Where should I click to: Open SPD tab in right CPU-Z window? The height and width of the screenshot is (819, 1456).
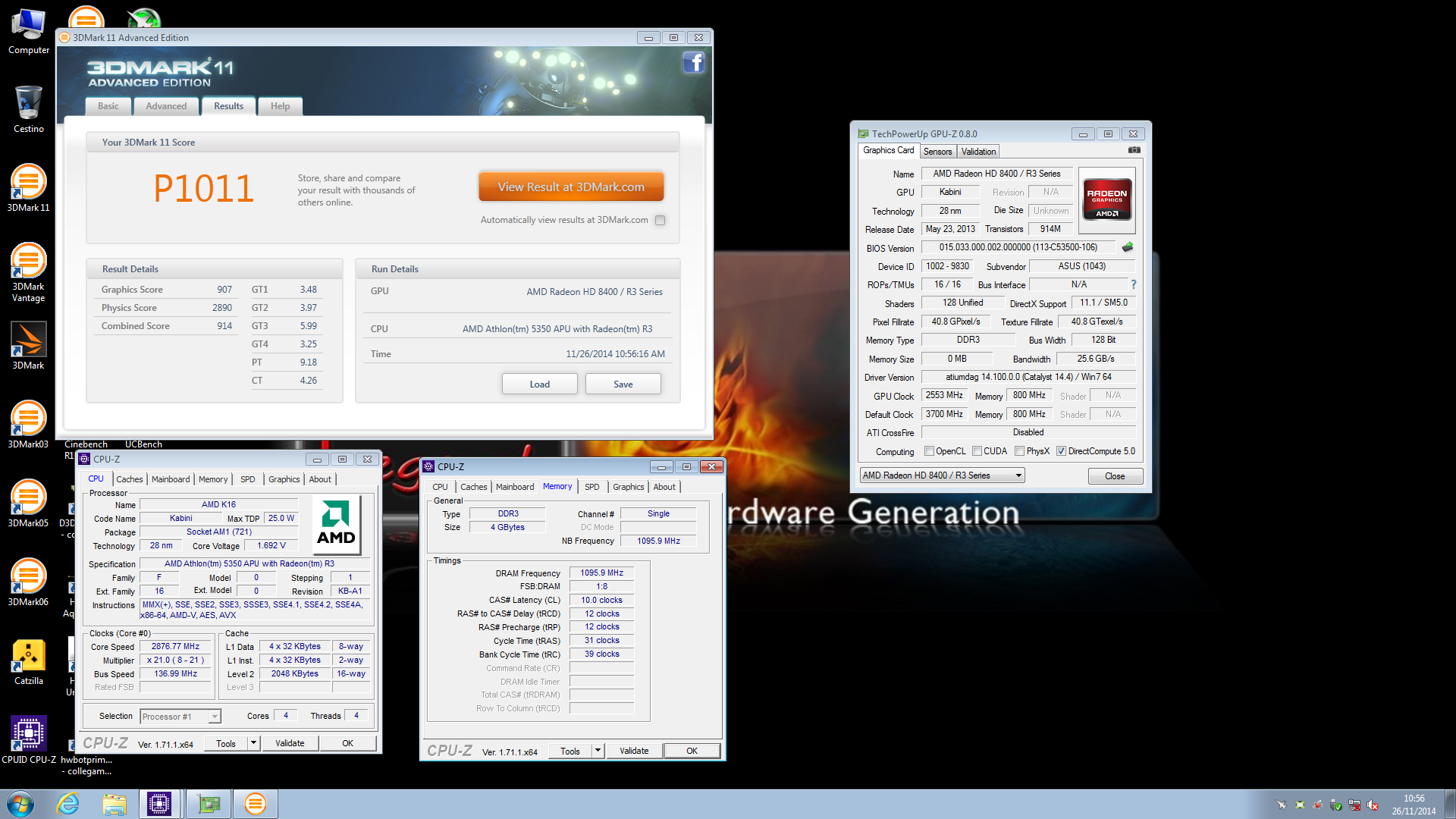(592, 487)
